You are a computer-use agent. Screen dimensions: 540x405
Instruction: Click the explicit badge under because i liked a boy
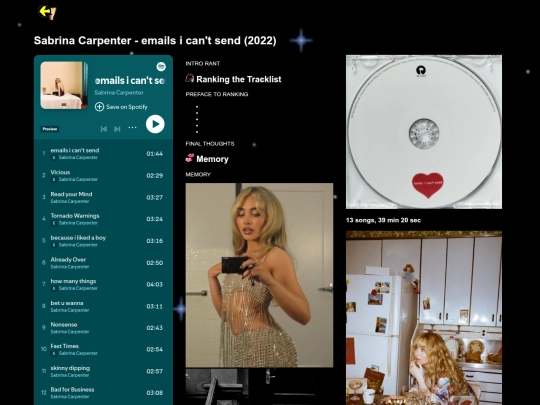[54, 245]
